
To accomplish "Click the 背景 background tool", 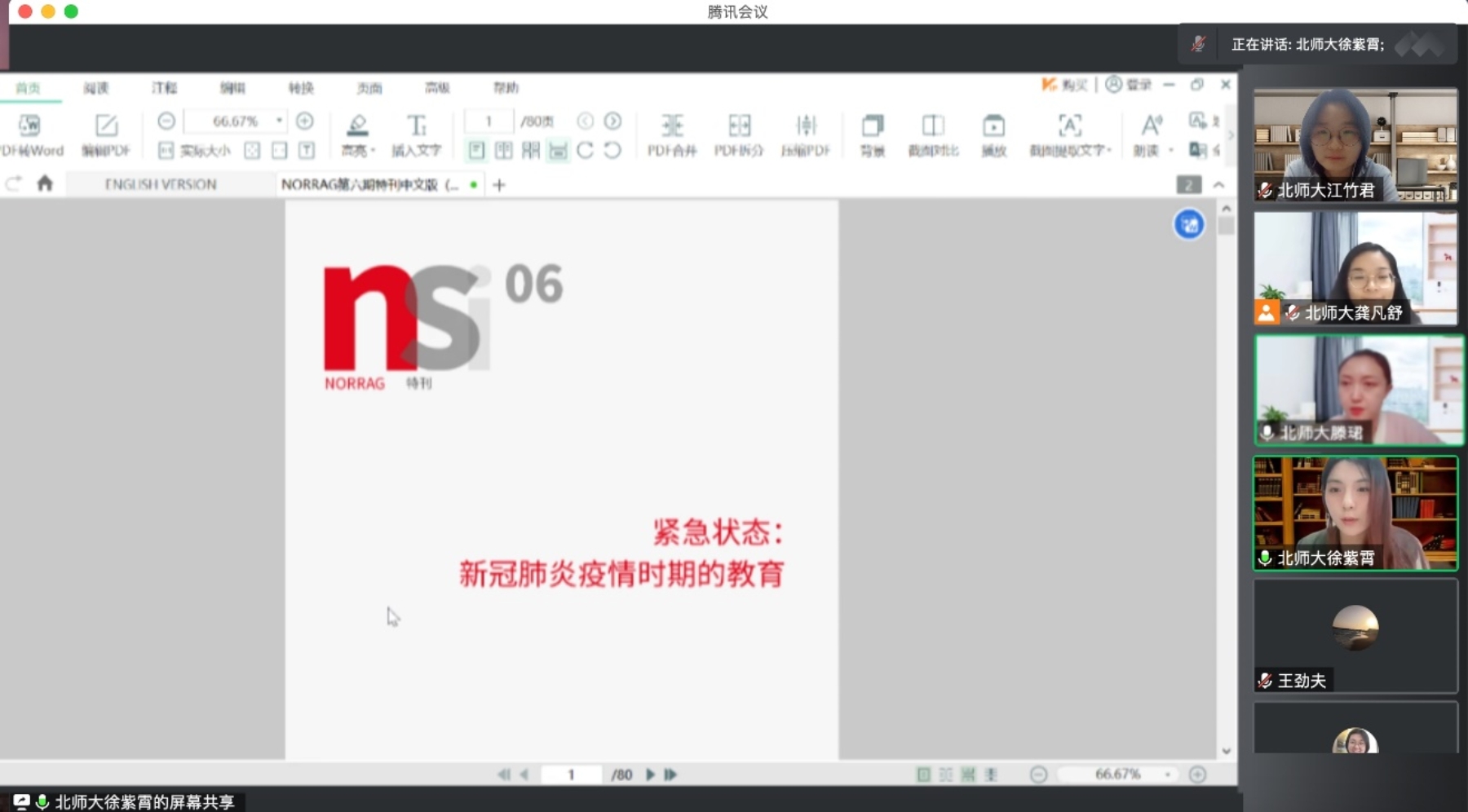I will coord(873,135).
